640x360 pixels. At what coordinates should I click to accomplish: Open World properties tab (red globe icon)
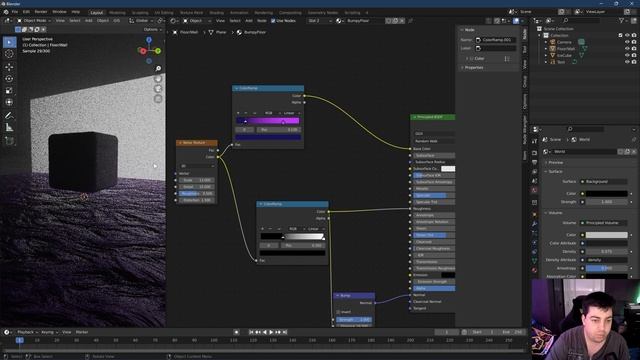click(x=534, y=190)
